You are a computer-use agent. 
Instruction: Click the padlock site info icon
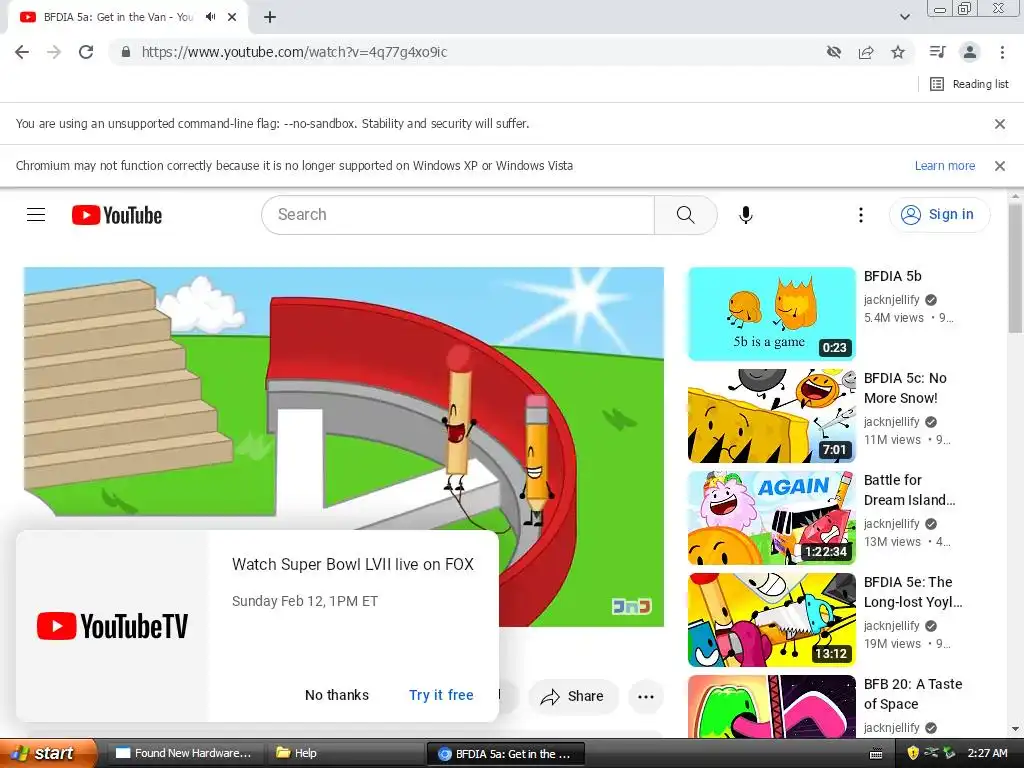coord(126,52)
